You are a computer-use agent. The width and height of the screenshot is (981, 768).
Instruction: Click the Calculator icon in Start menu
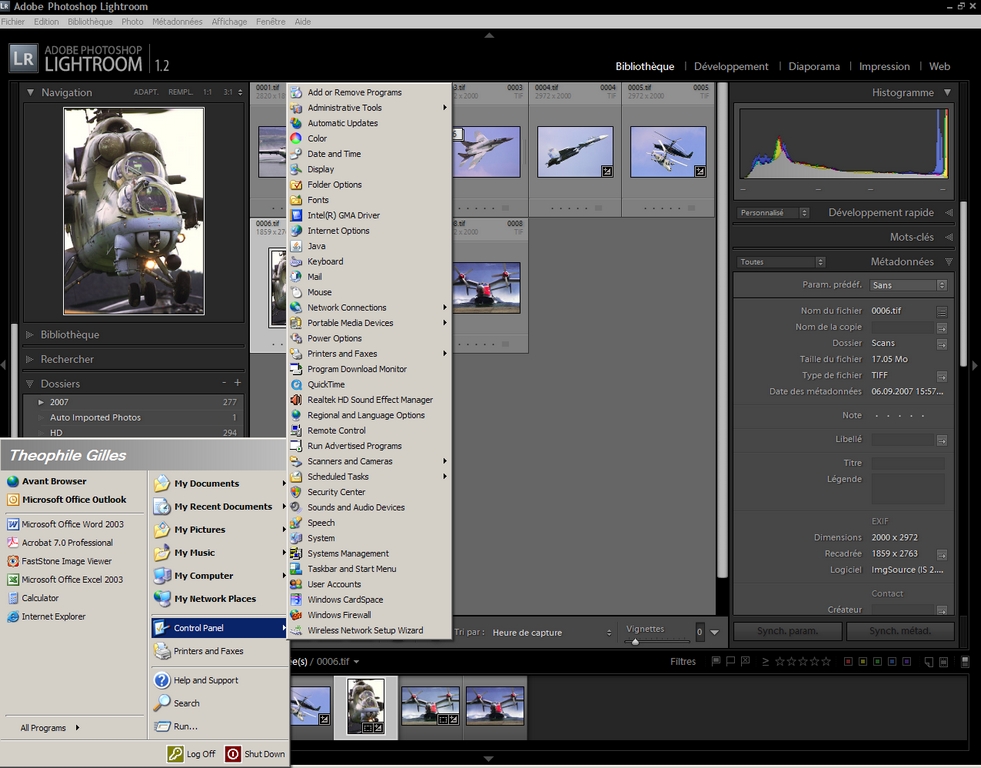pyautogui.click(x=13, y=598)
